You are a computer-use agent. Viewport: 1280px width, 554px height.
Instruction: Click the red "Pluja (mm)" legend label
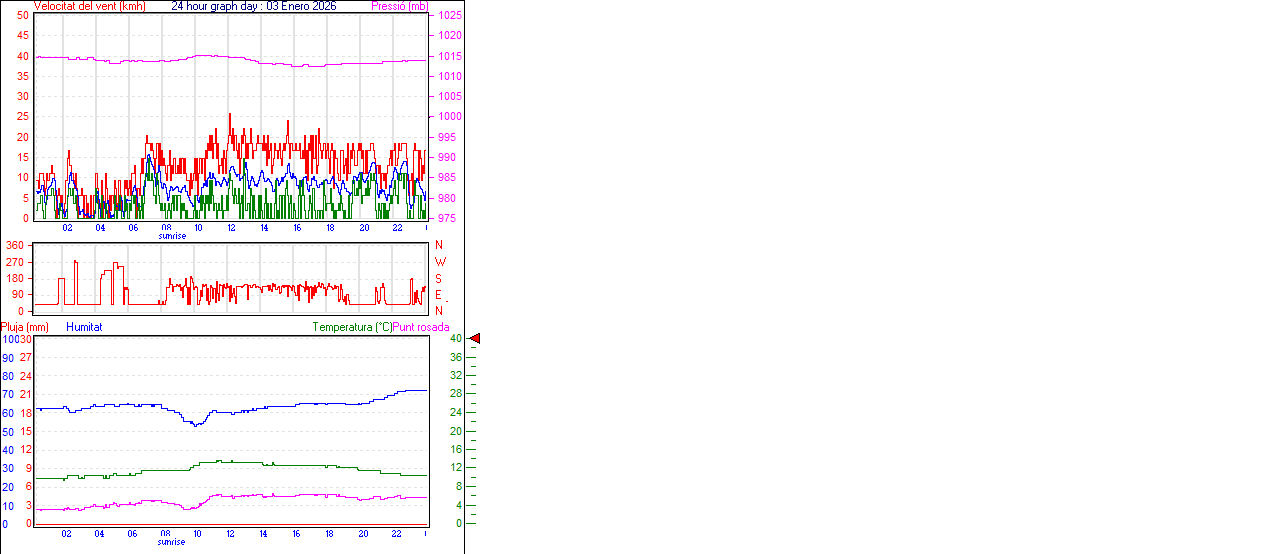click(25, 327)
